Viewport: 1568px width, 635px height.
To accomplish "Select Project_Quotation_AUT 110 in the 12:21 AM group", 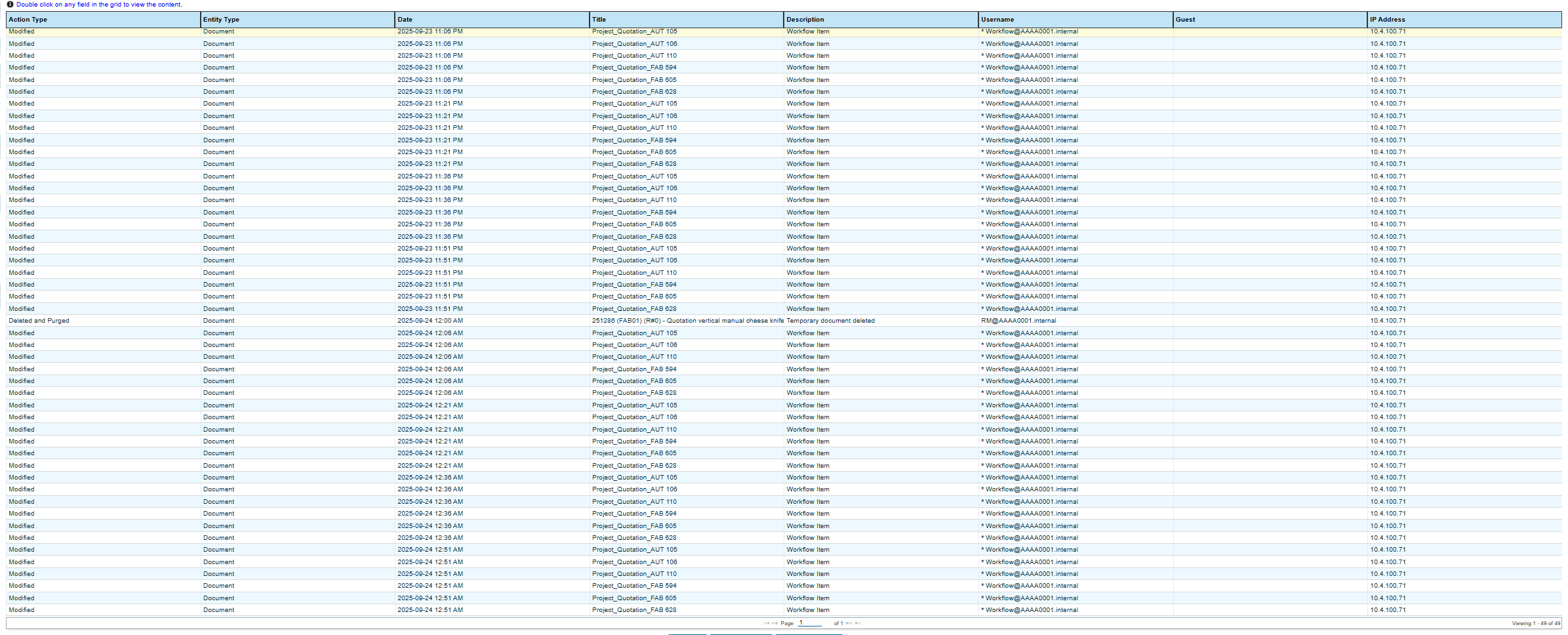I will 687,430.
